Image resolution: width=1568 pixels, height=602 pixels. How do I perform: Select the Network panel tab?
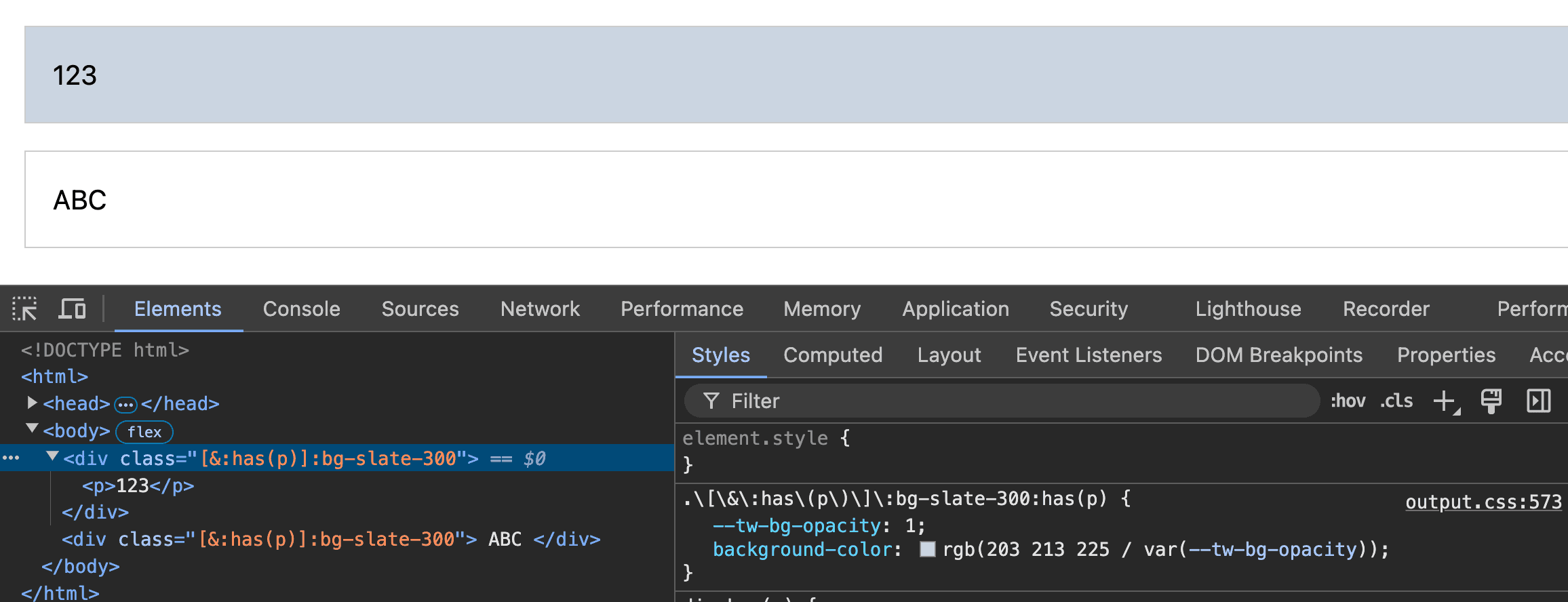(x=540, y=309)
